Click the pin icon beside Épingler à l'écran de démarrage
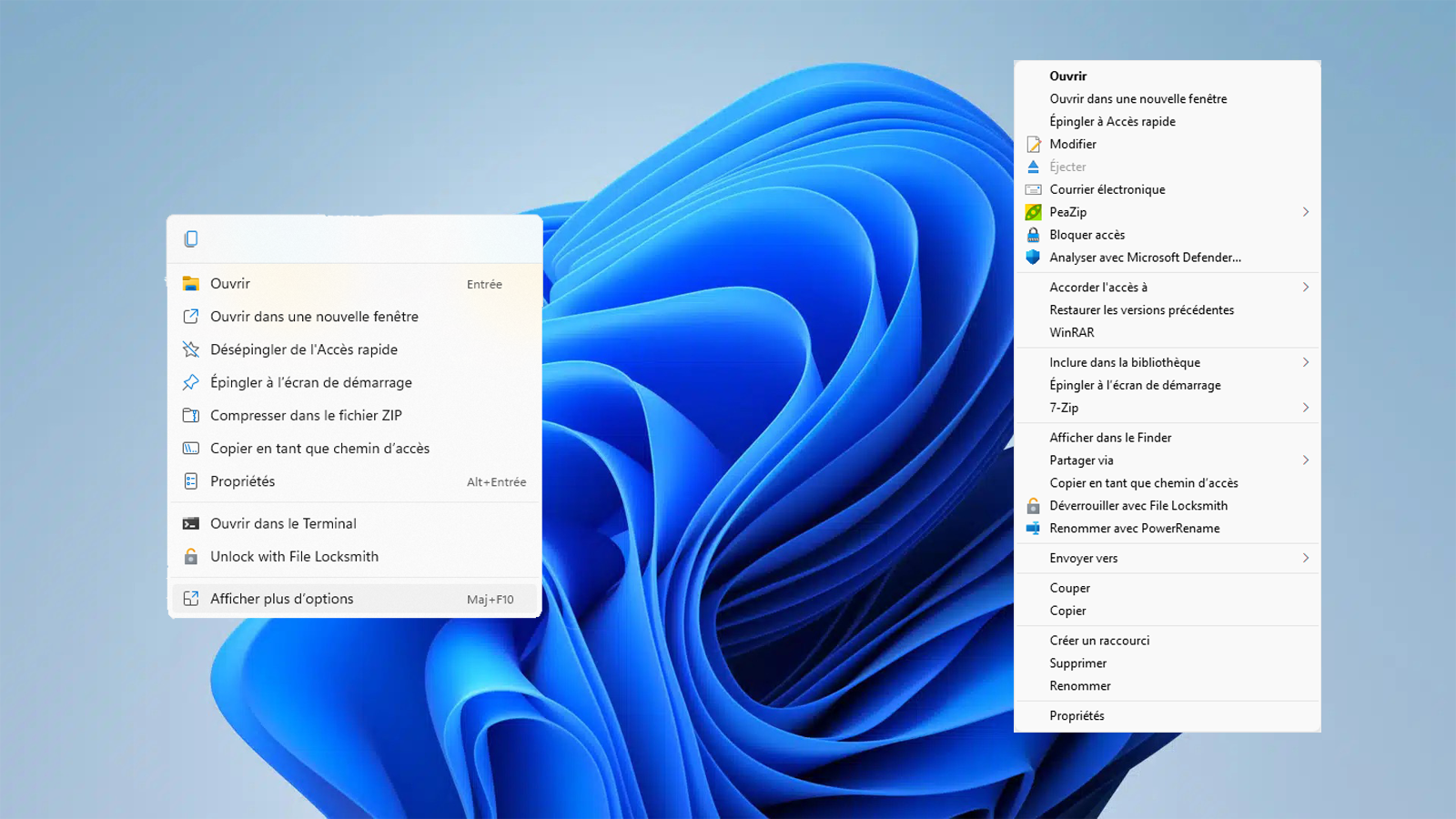1456x819 pixels. (x=191, y=382)
